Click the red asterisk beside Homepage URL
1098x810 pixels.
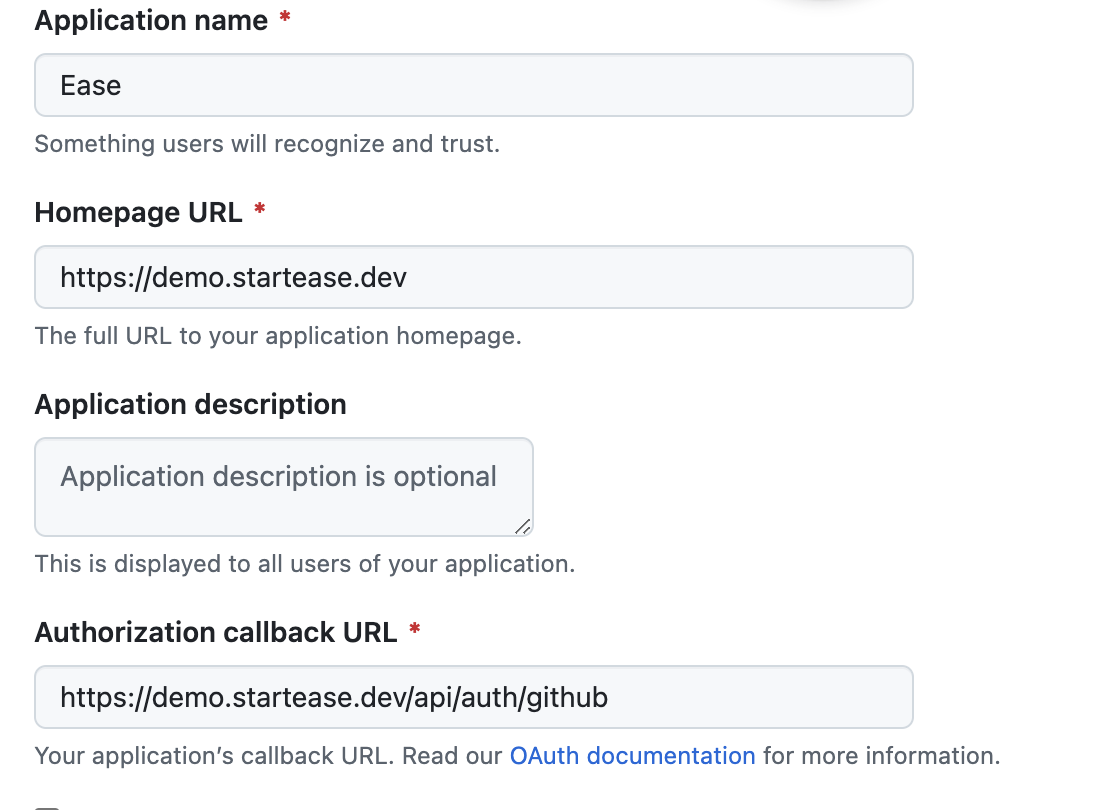click(x=258, y=210)
